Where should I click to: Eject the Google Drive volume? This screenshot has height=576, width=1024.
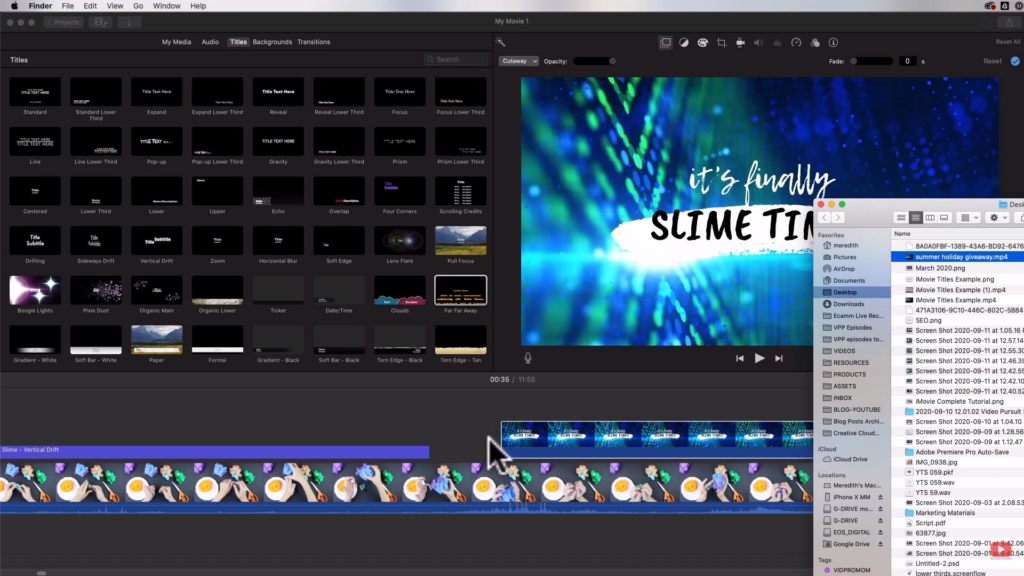[x=880, y=544]
